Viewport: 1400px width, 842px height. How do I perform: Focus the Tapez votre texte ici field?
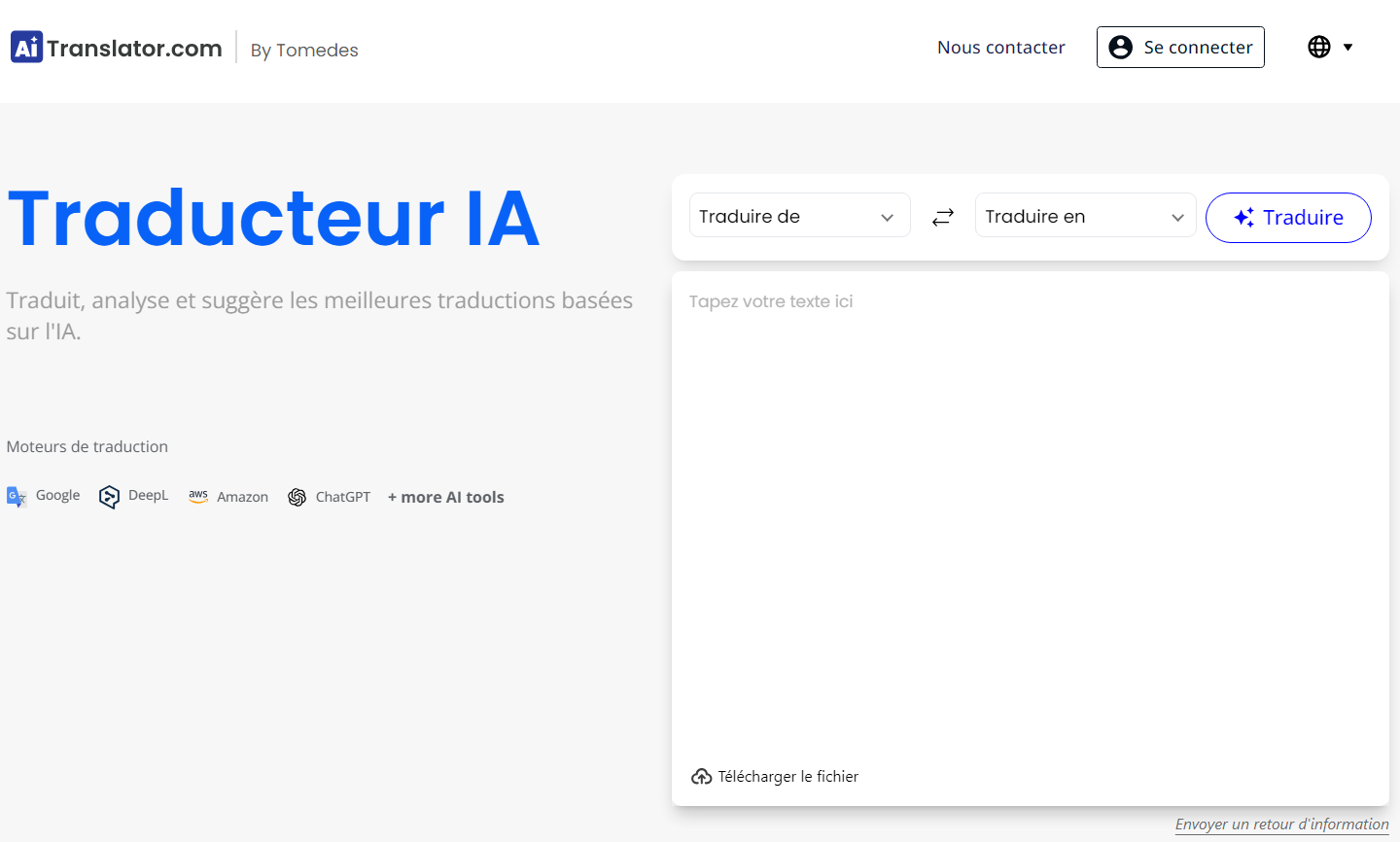click(1030, 515)
